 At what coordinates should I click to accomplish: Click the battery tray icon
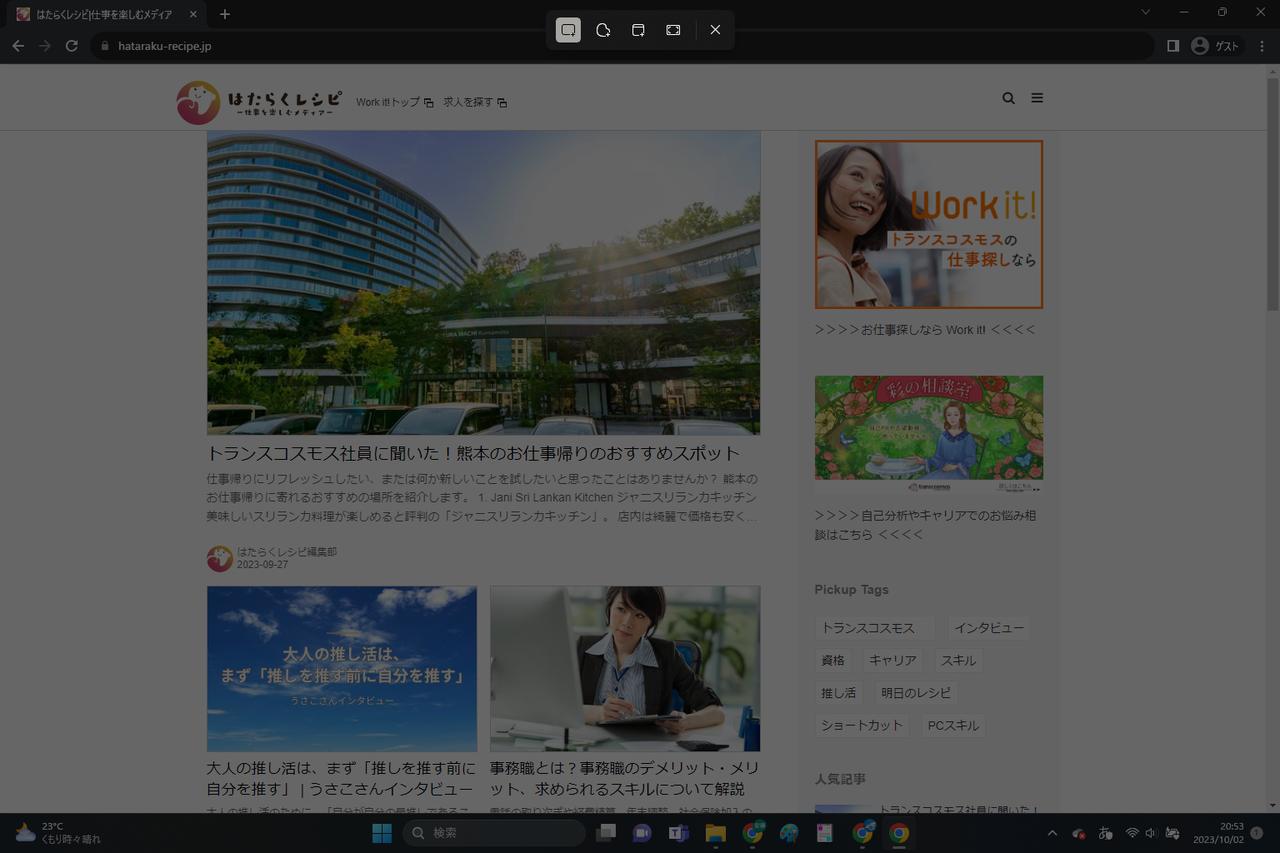1173,833
